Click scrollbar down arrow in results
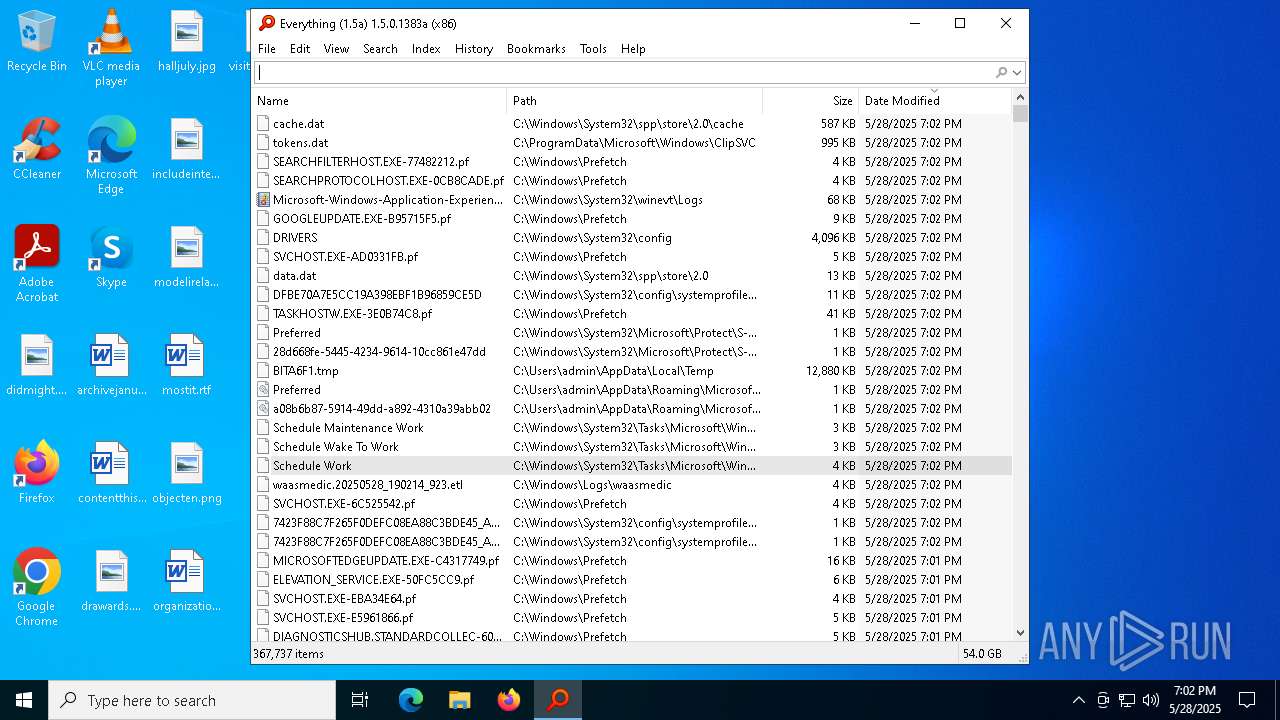The image size is (1280, 720). coord(1020,632)
